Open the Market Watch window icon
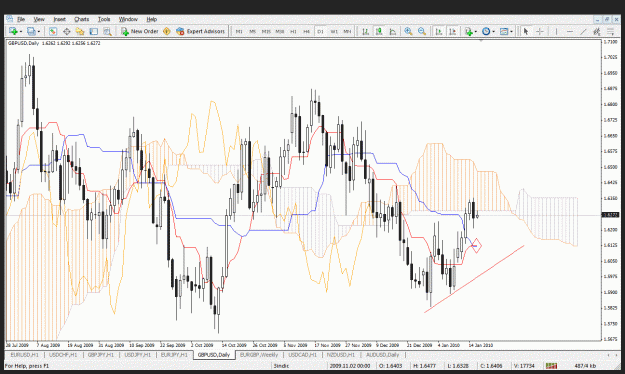Image resolution: width=625 pixels, height=374 pixels. (x=53, y=31)
